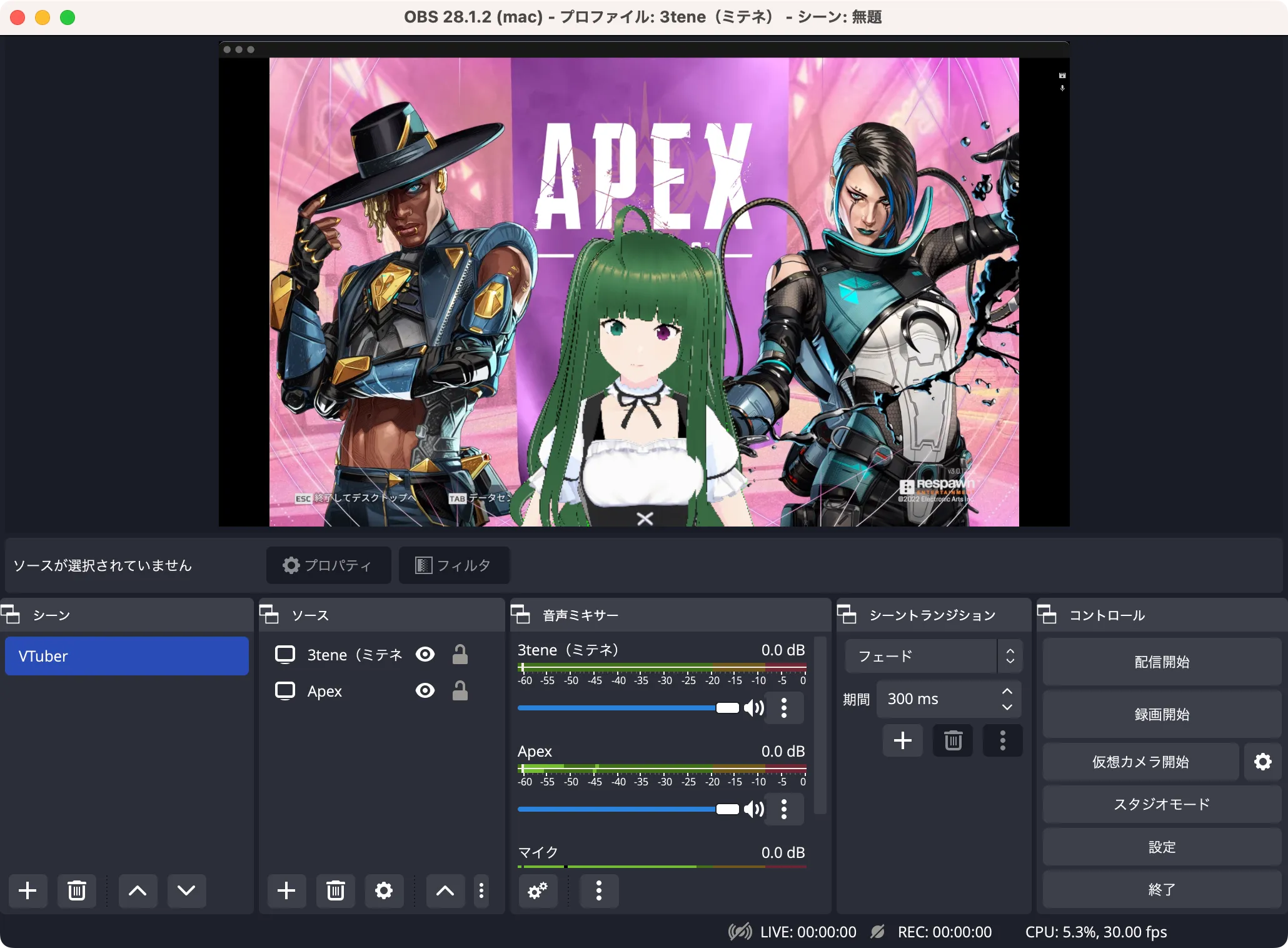This screenshot has width=1288, height=948.
Task: Click the transition dropdown up-down arrows
Action: click(x=1010, y=656)
